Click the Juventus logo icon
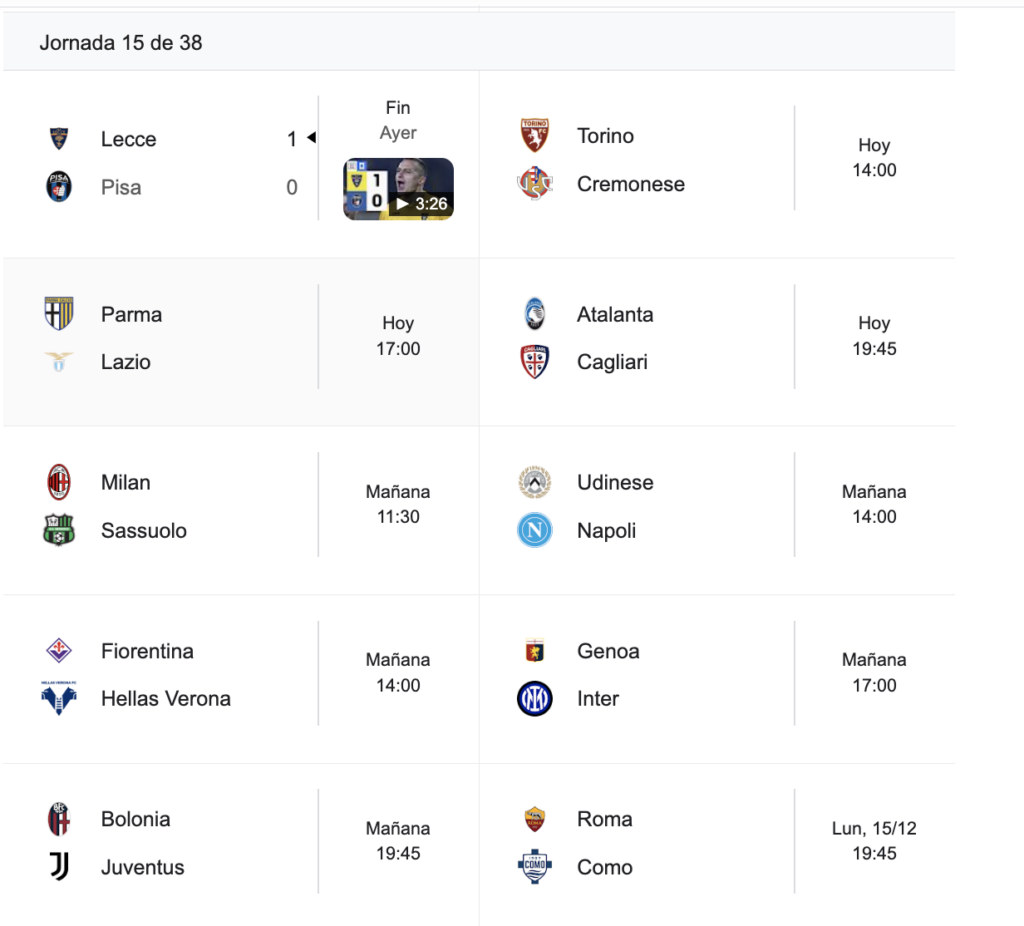The height and width of the screenshot is (926, 1024). coord(59,867)
